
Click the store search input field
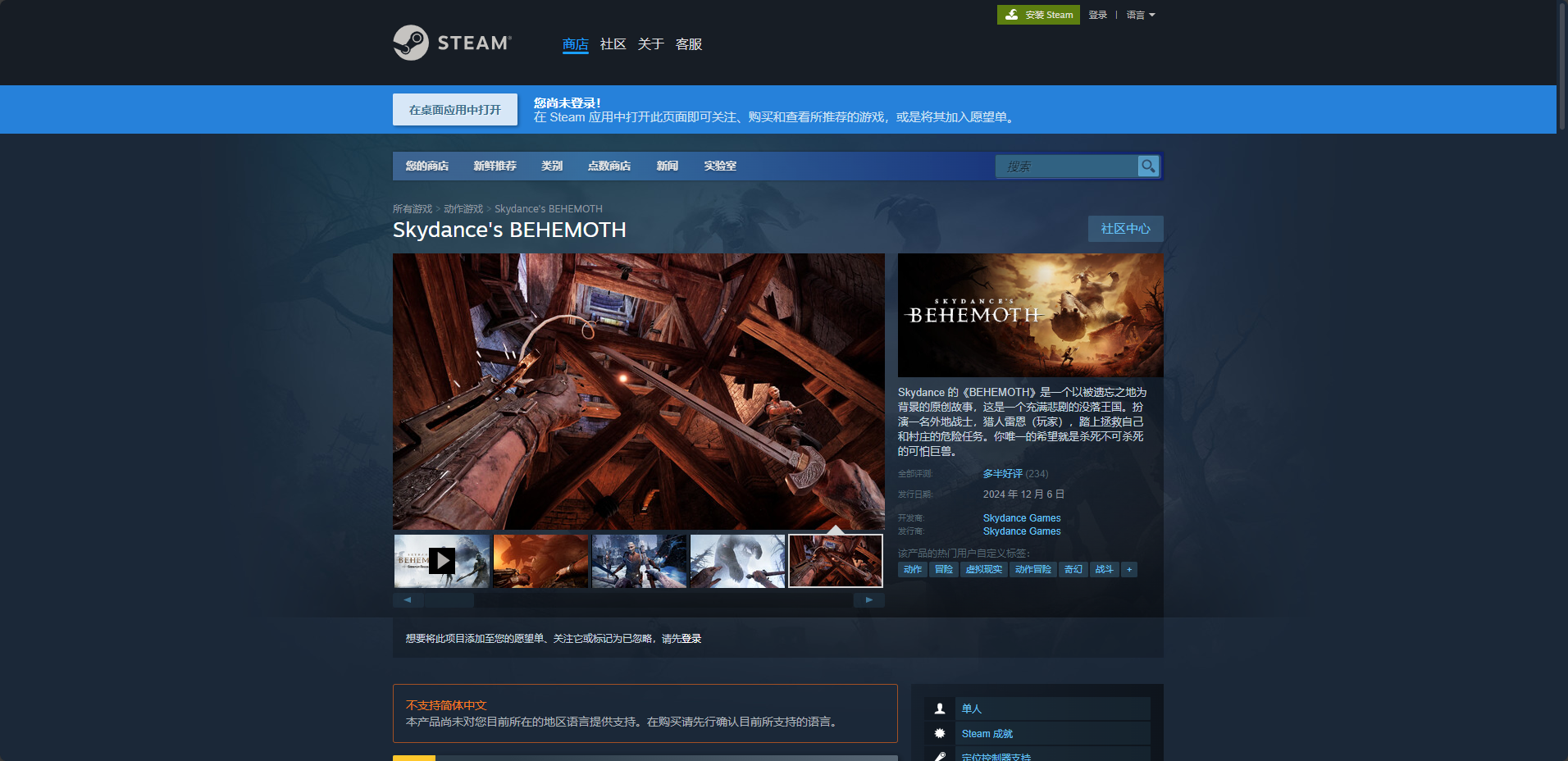coord(1067,166)
